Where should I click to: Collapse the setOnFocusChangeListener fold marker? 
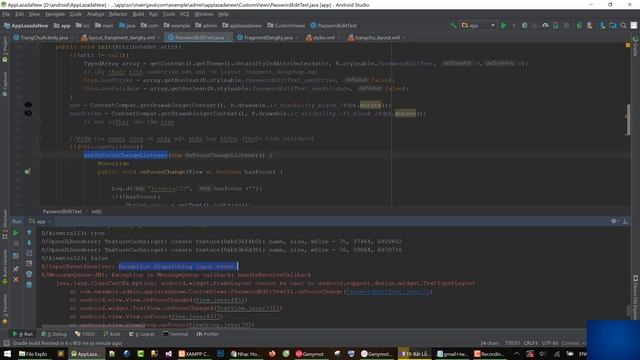(40, 155)
